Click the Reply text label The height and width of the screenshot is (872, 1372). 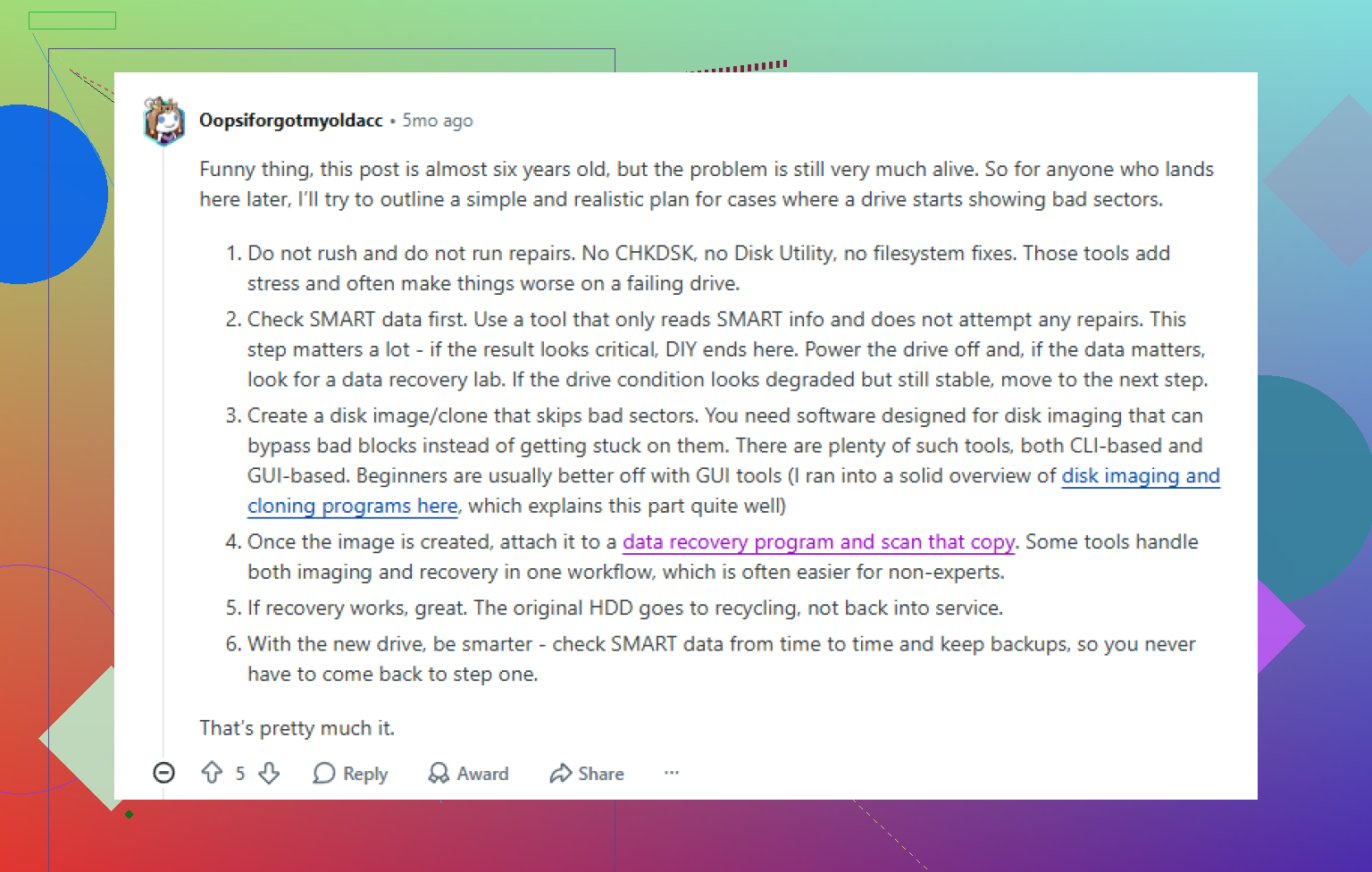[365, 774]
